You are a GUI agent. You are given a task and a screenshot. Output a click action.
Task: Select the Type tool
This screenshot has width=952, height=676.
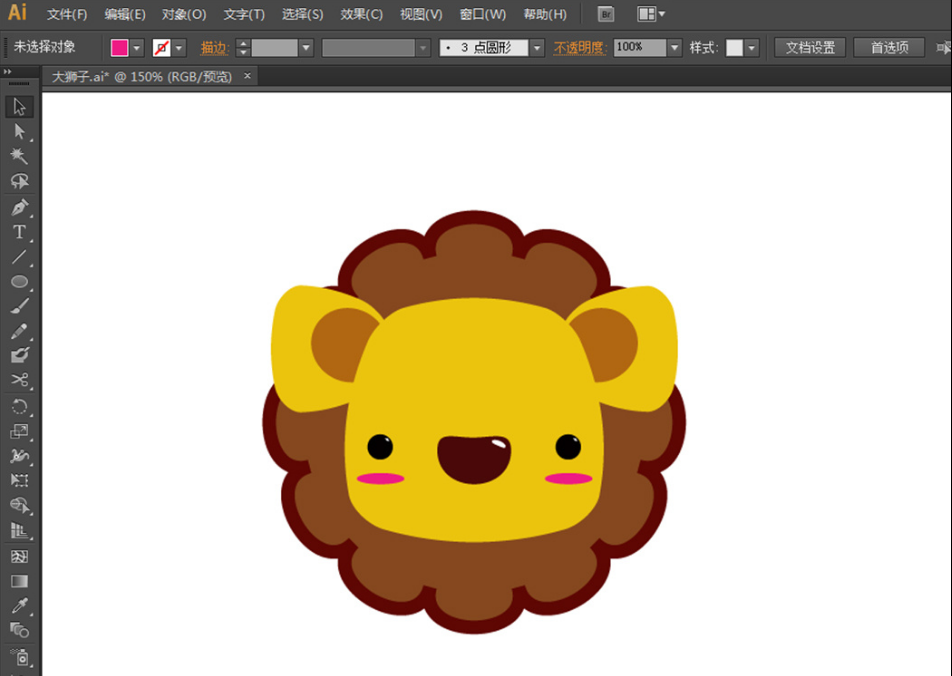pos(19,232)
